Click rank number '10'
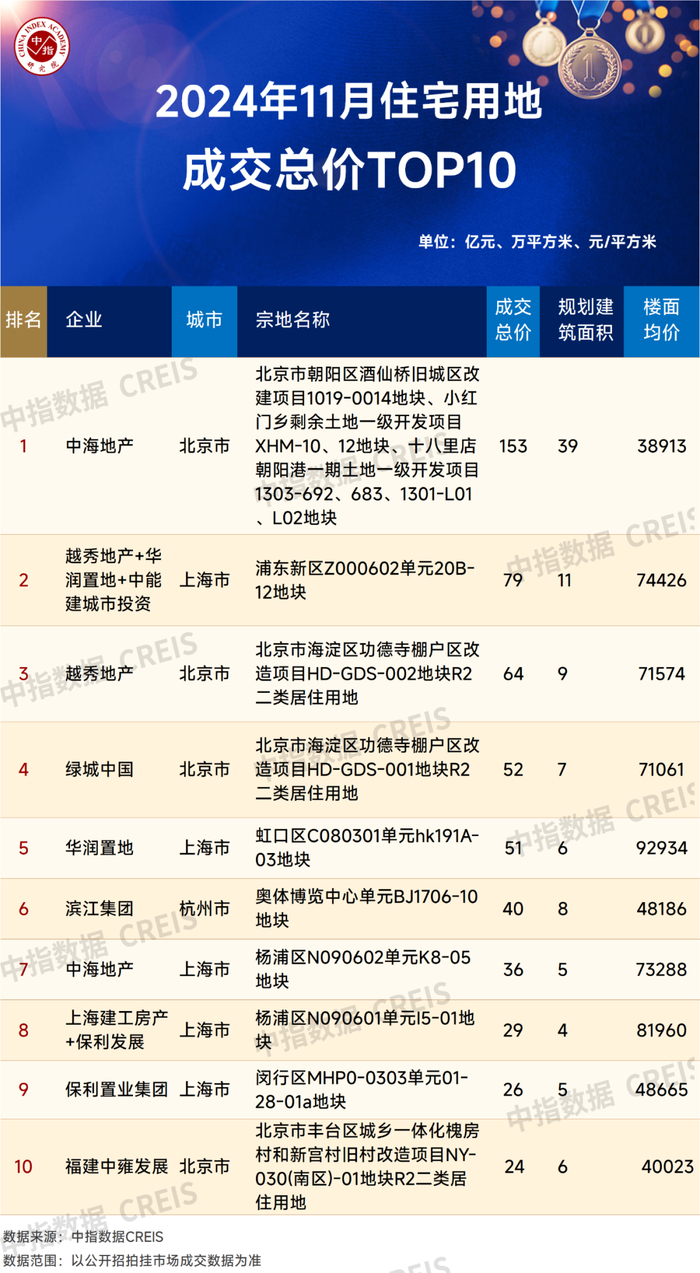 (24, 1167)
